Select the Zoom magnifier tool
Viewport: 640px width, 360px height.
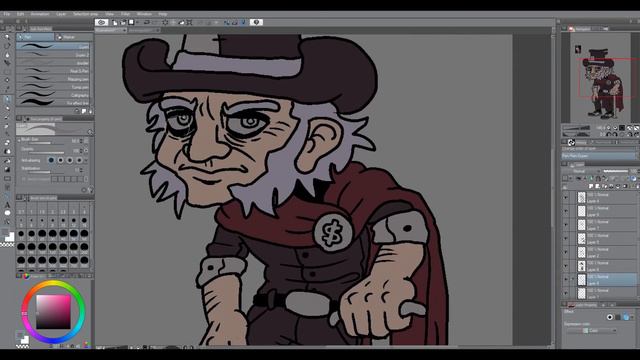[7, 37]
